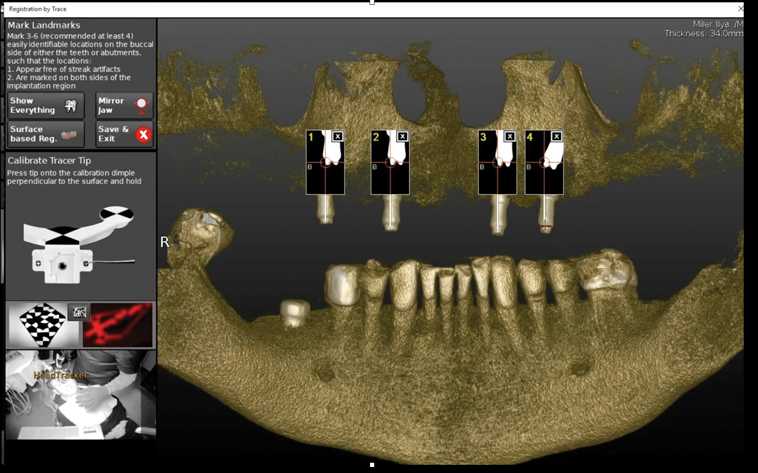Click the implant abutment under landmark 1
This screenshot has height=473, width=758.
(x=325, y=209)
